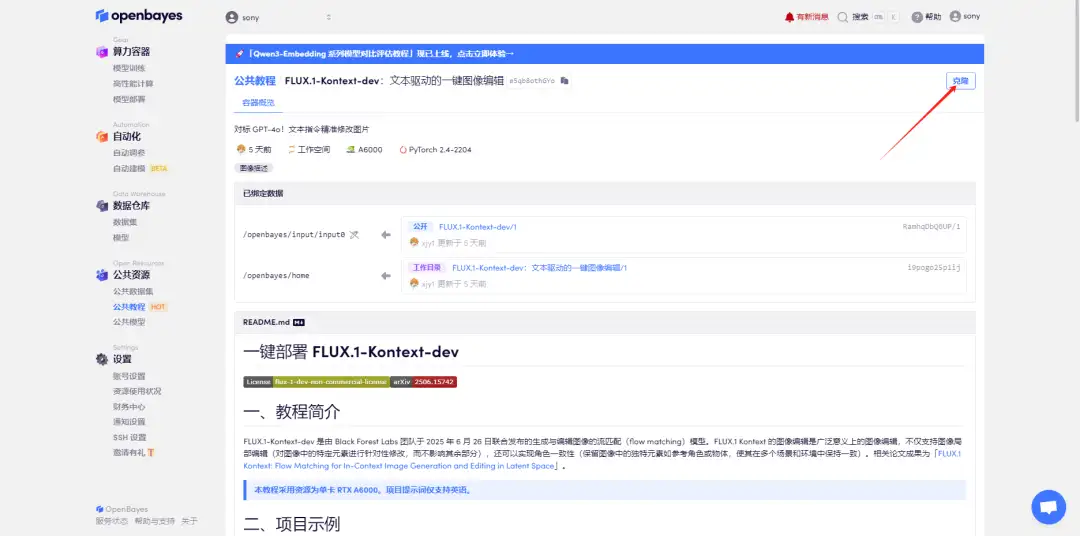Click the Qwen3-Embedding blue announcement banner
Viewport: 1080px width, 536px height.
[x=604, y=54]
